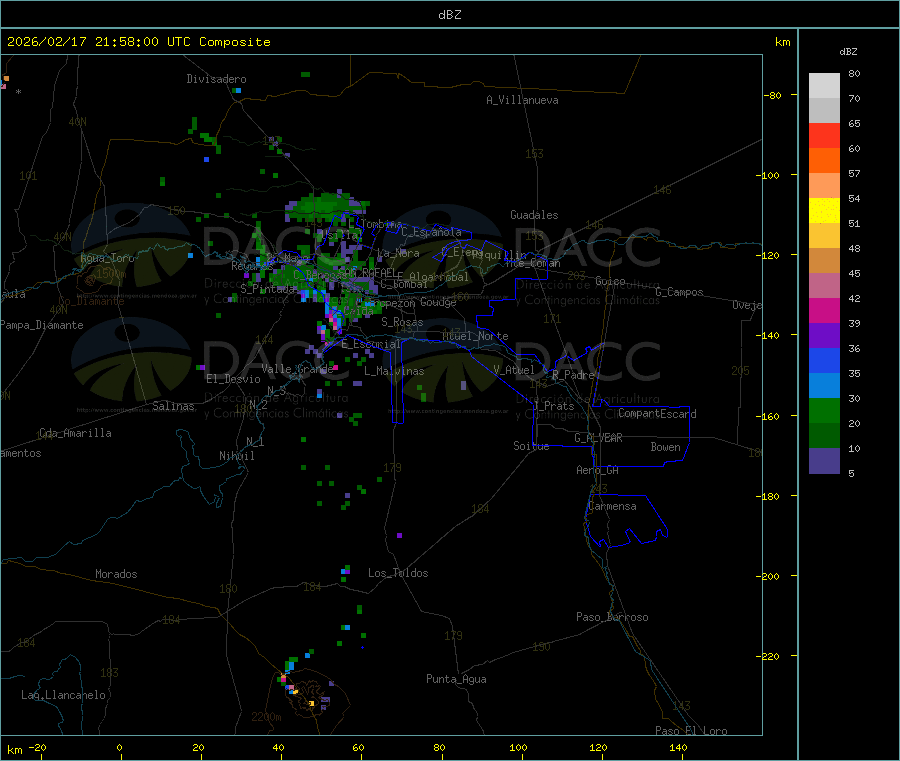Click the Lag.Llancanelo map label
Screen dimensions: 900x761
[x=63, y=695]
